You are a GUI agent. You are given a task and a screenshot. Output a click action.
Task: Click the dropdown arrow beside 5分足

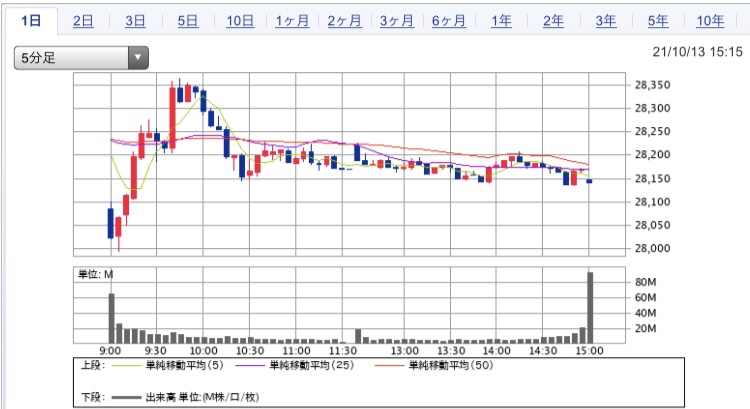138,58
